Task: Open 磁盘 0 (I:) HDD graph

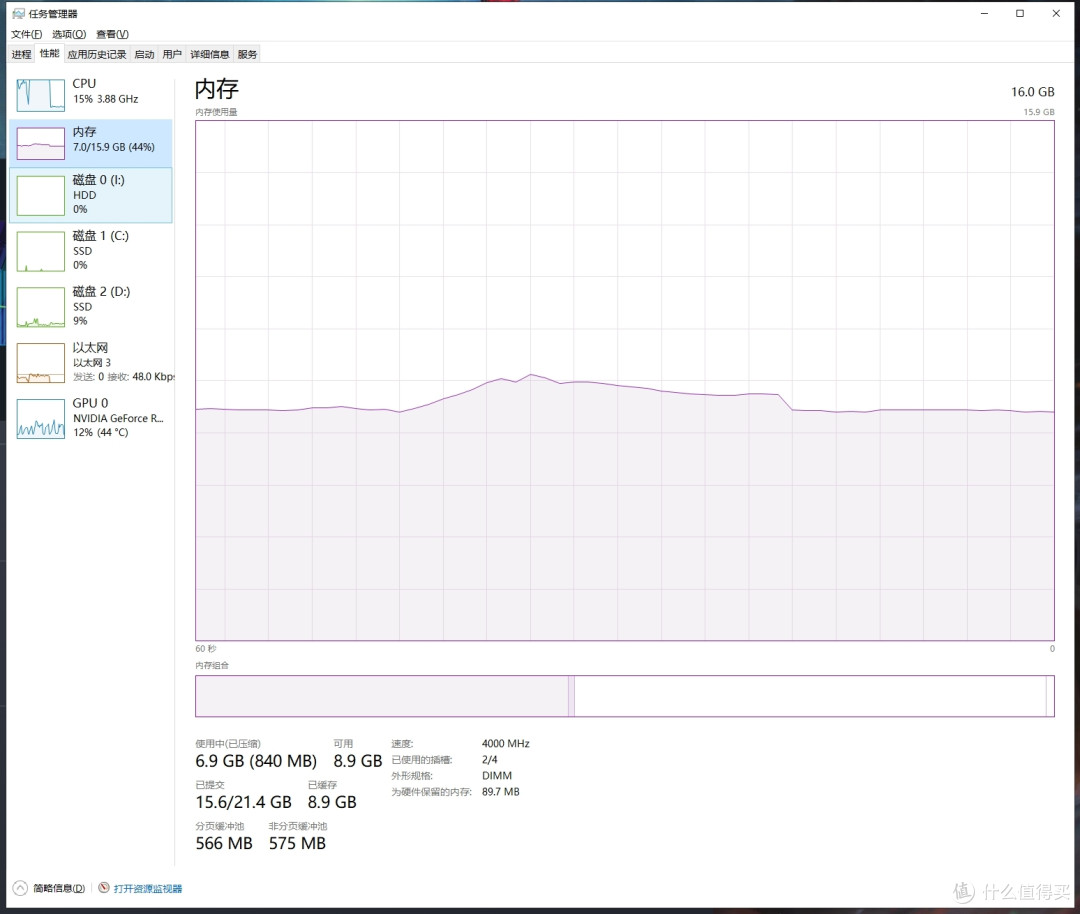Action: pos(90,195)
